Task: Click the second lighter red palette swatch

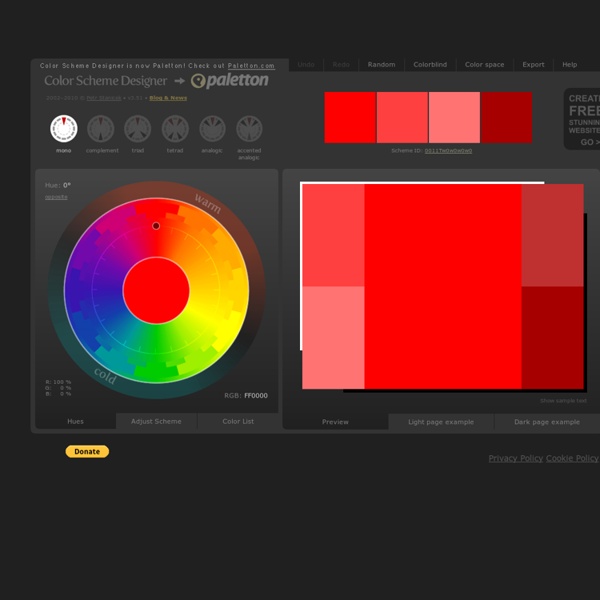Action: [402, 117]
